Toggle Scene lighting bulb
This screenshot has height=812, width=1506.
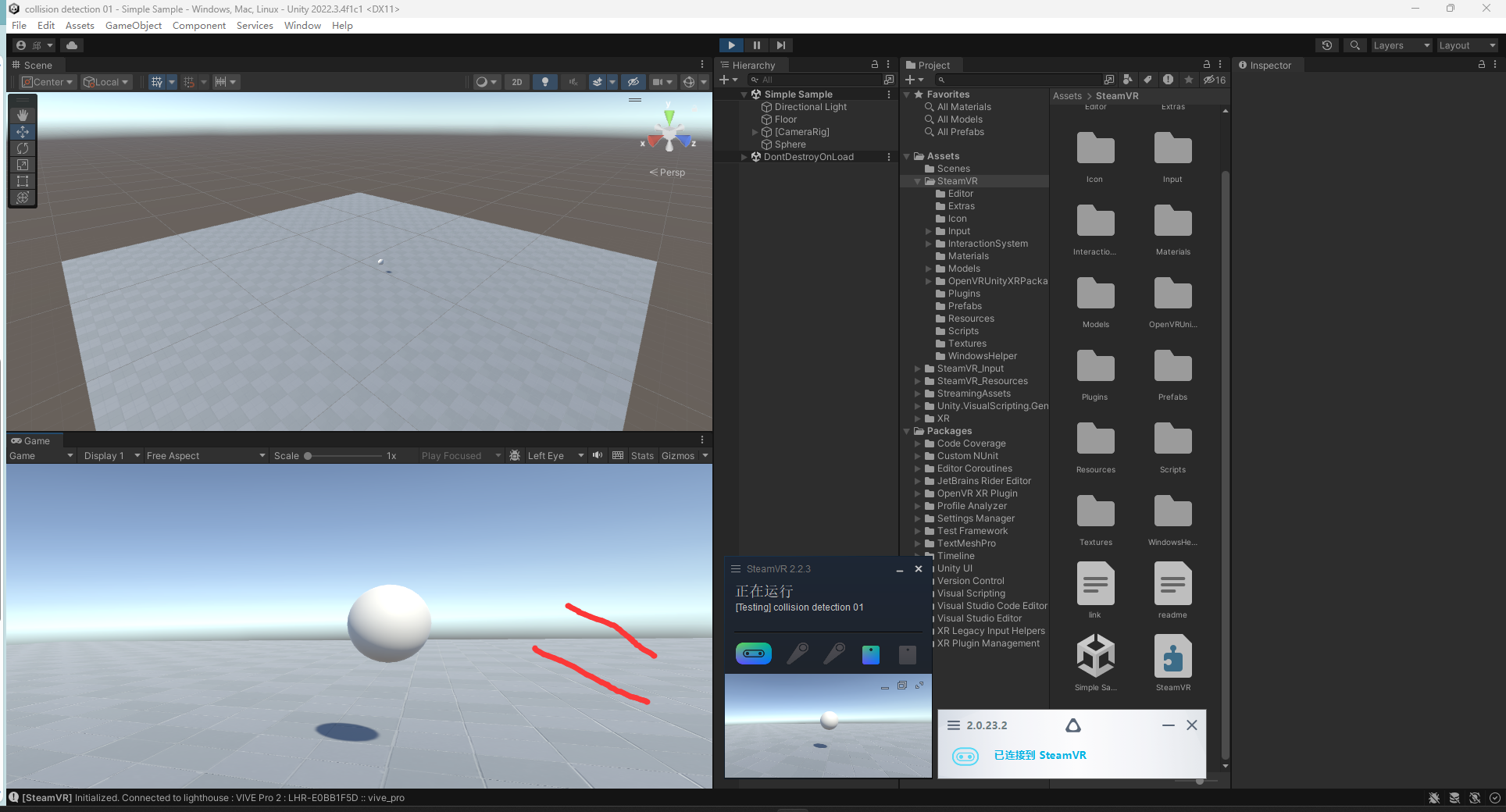point(545,82)
